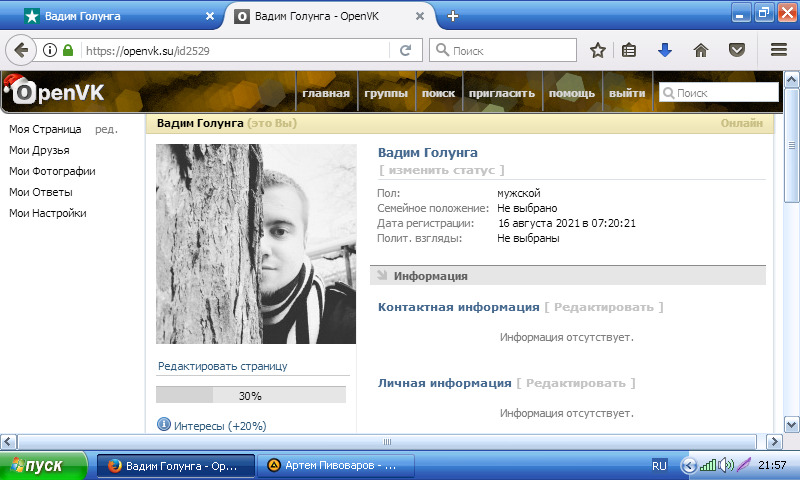Open the группы menu item
800x480 pixels.
pyautogui.click(x=385, y=93)
